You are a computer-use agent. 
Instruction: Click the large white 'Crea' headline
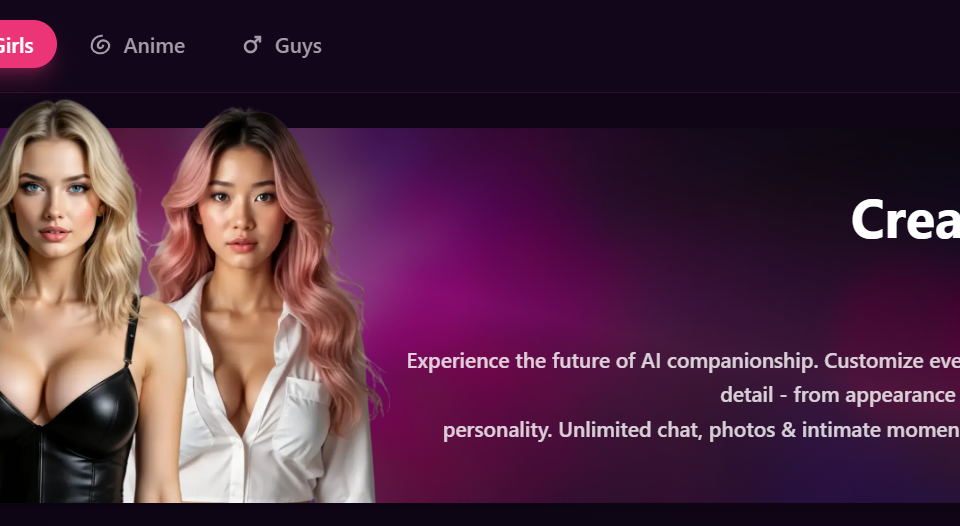pyautogui.click(x=905, y=220)
